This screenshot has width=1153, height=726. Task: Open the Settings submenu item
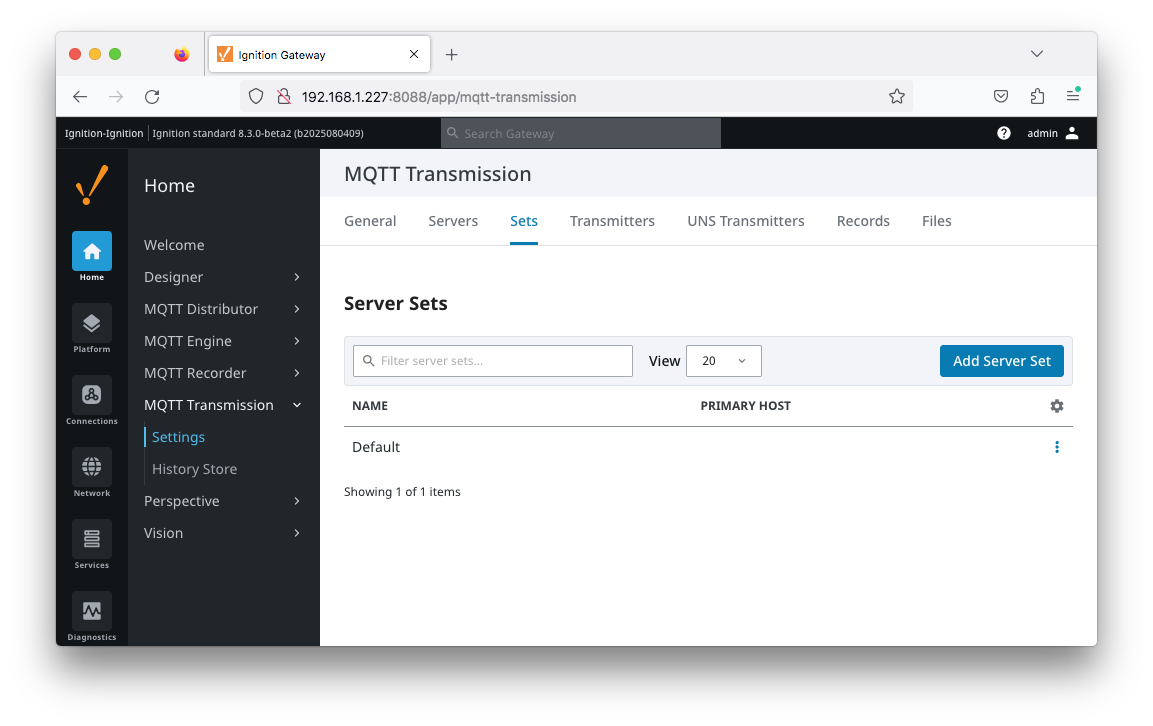click(178, 437)
